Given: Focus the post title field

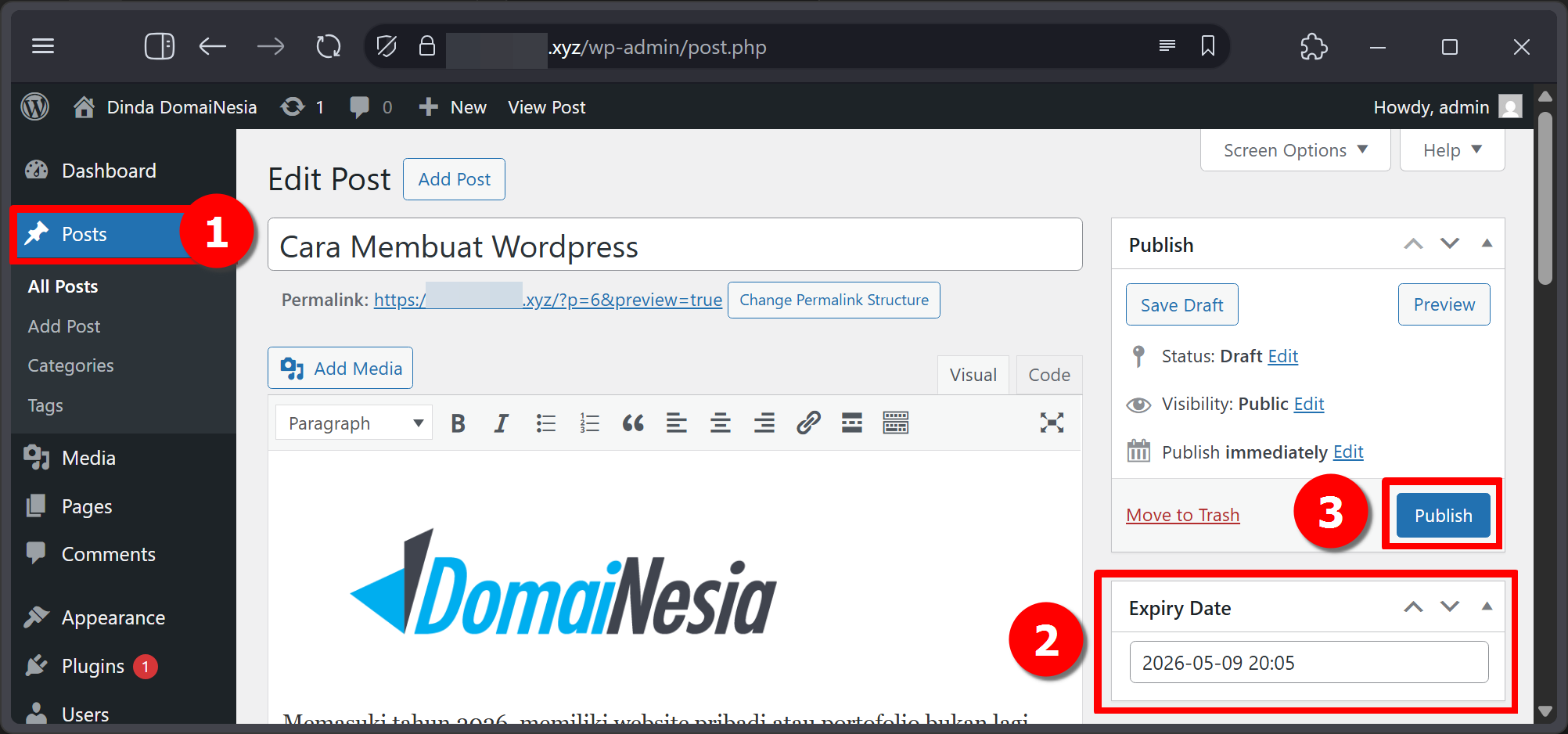Looking at the screenshot, I should (675, 246).
